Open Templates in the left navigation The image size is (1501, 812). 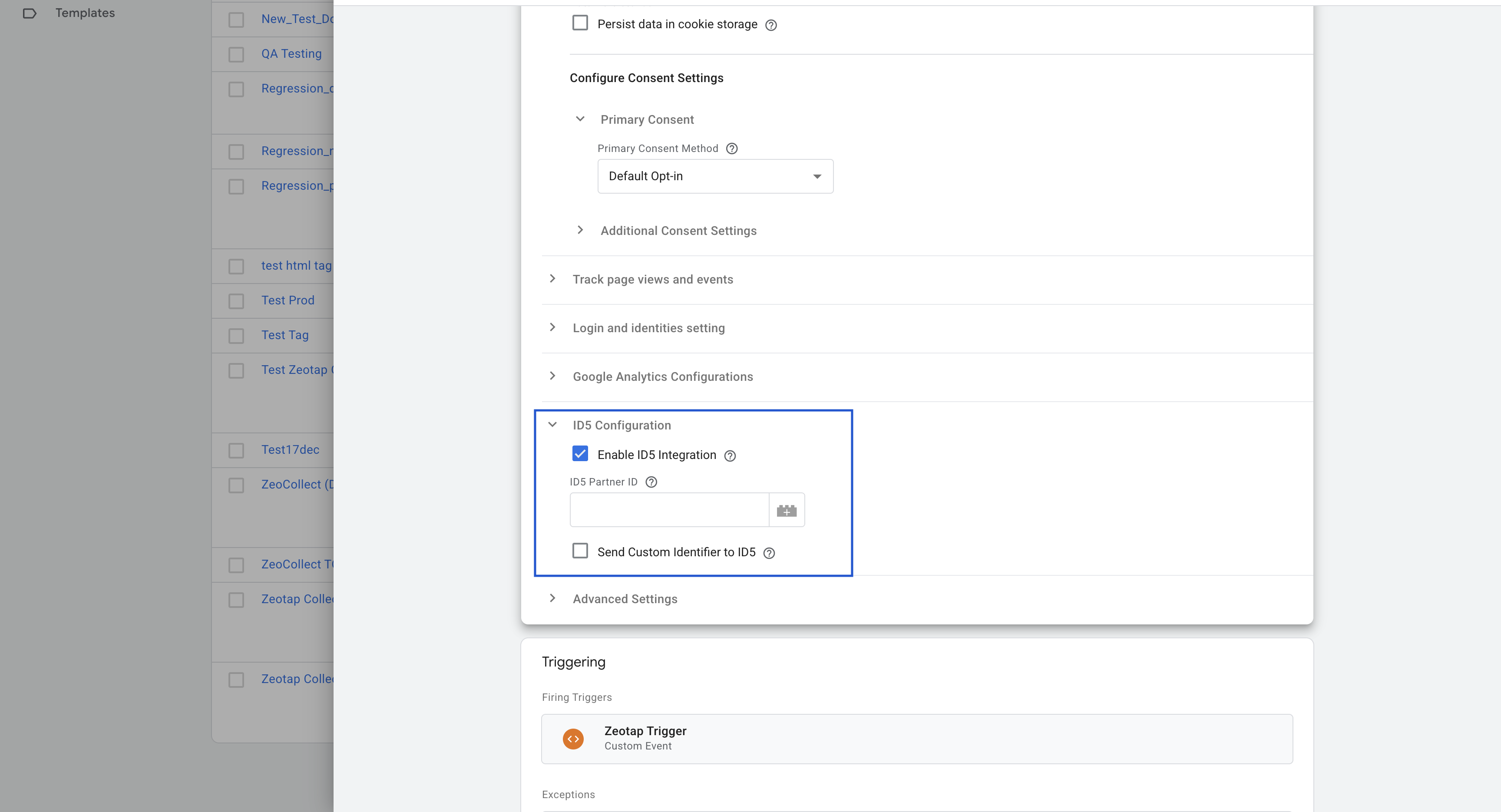[x=85, y=13]
